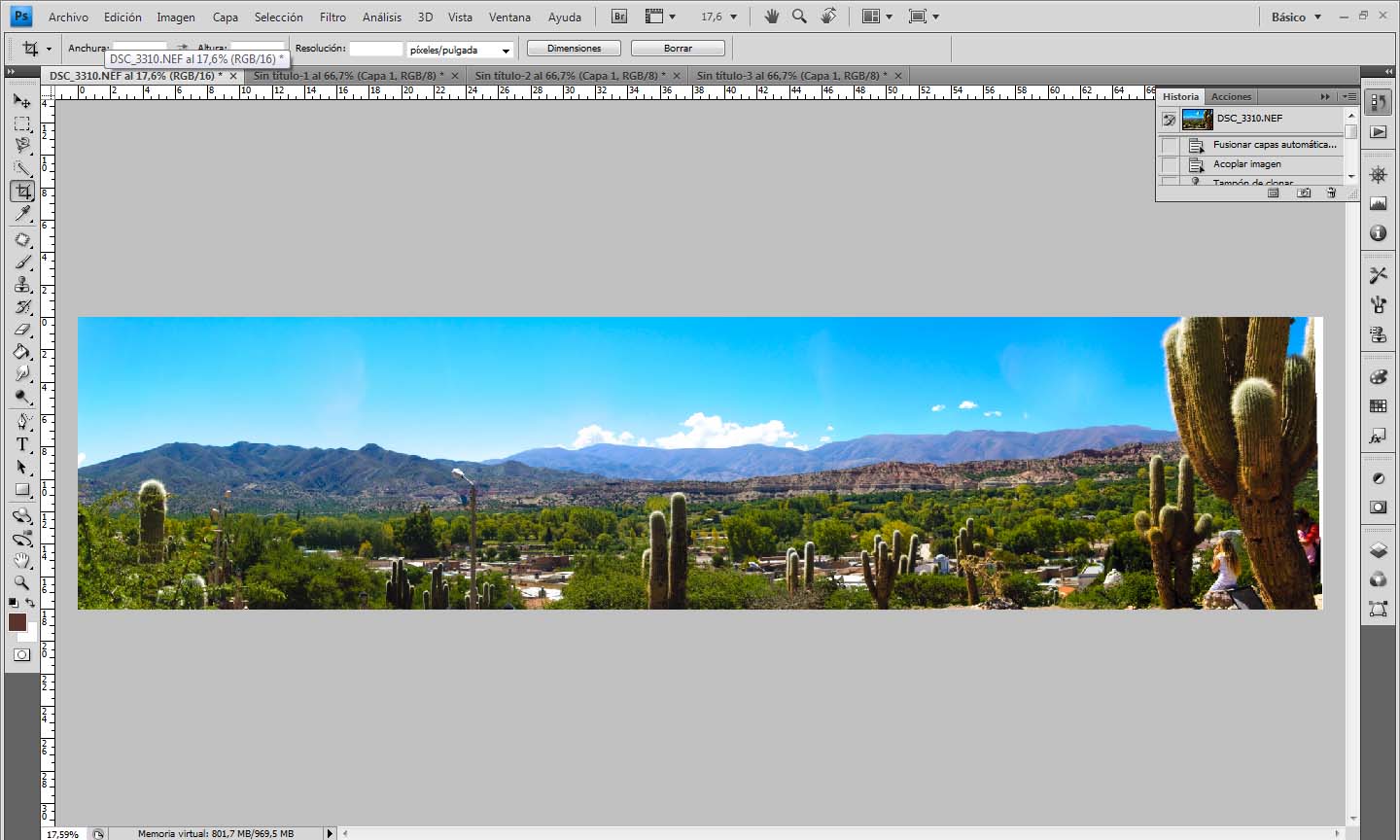The width and height of the screenshot is (1400, 840).
Task: Open the Swatches panel icon
Action: (1378, 406)
